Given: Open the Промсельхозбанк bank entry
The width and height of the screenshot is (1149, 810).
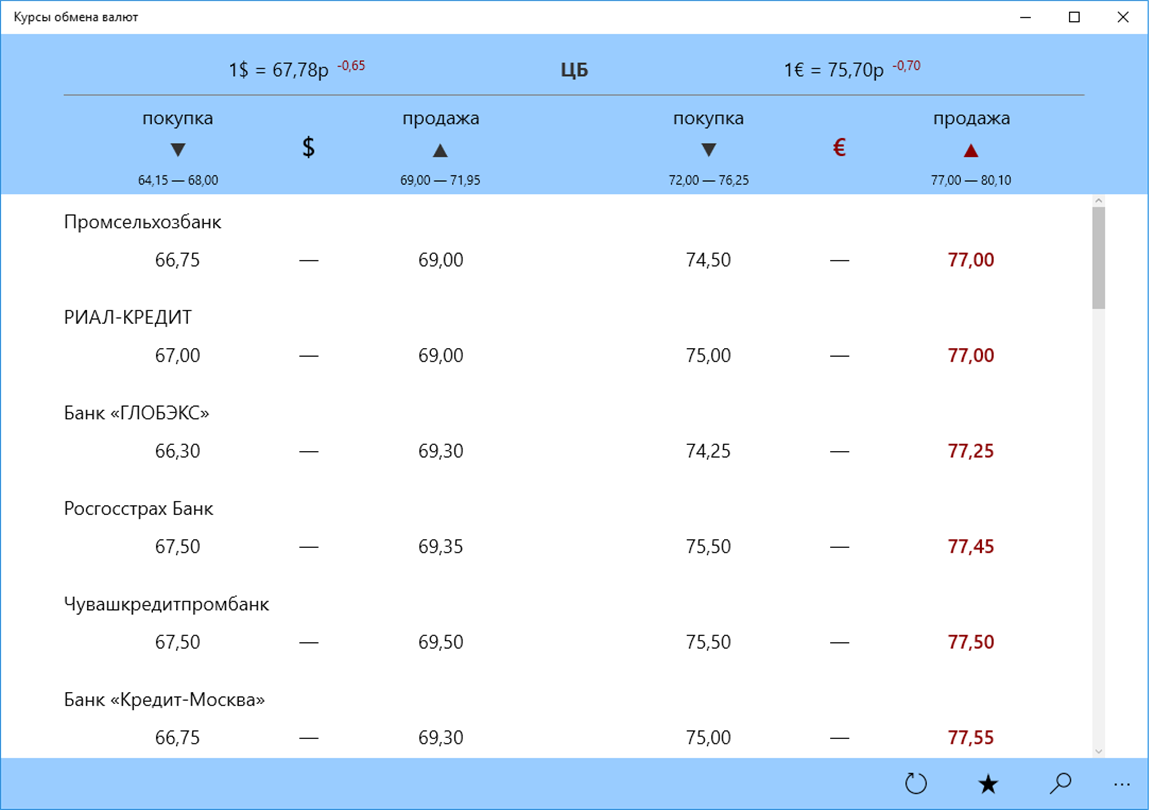Looking at the screenshot, I should click(142, 222).
